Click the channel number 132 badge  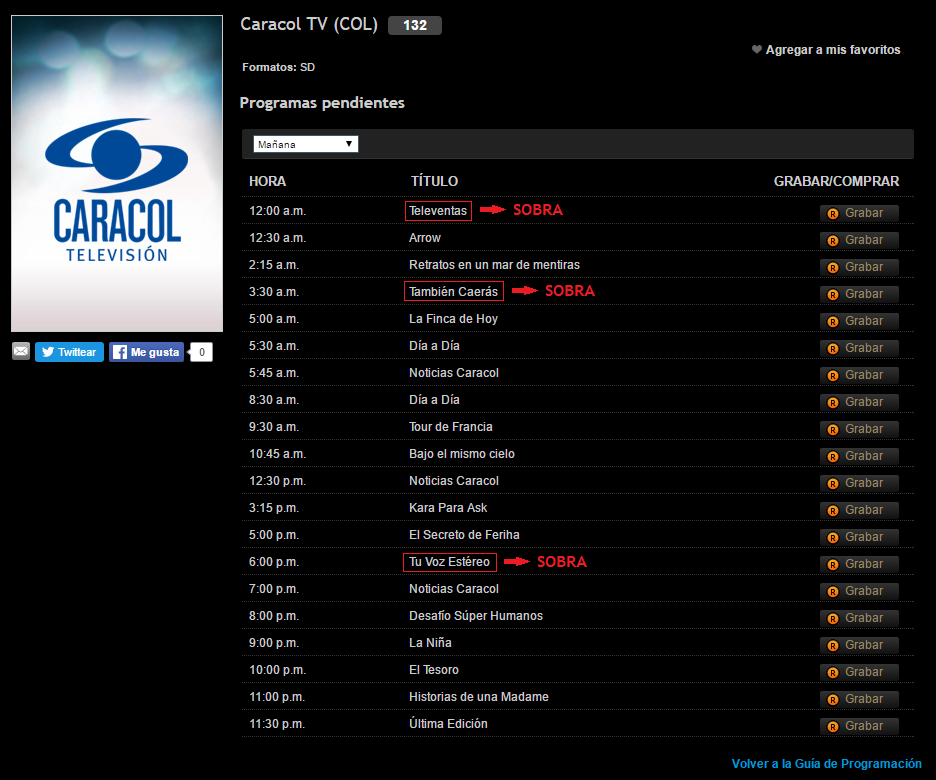tap(415, 25)
